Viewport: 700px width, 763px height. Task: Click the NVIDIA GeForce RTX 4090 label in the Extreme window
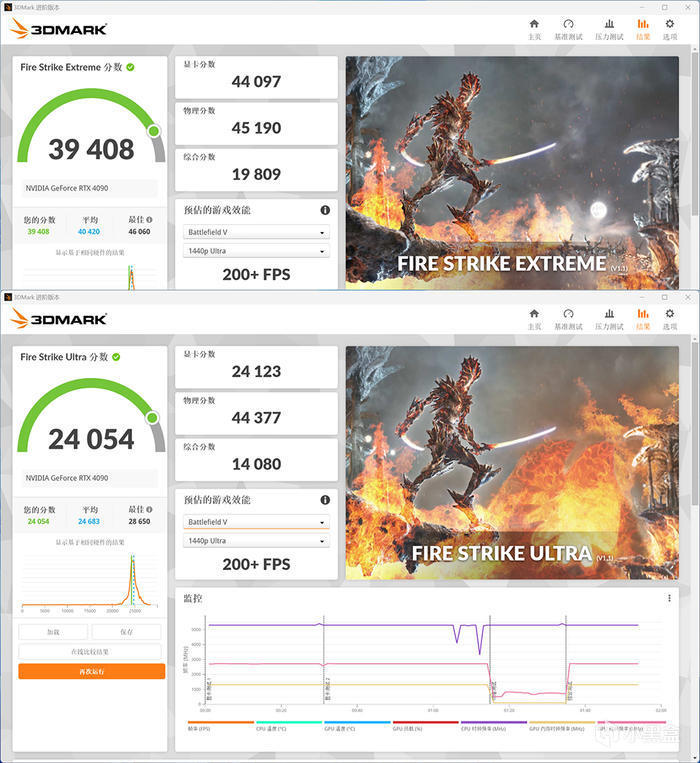(67, 188)
